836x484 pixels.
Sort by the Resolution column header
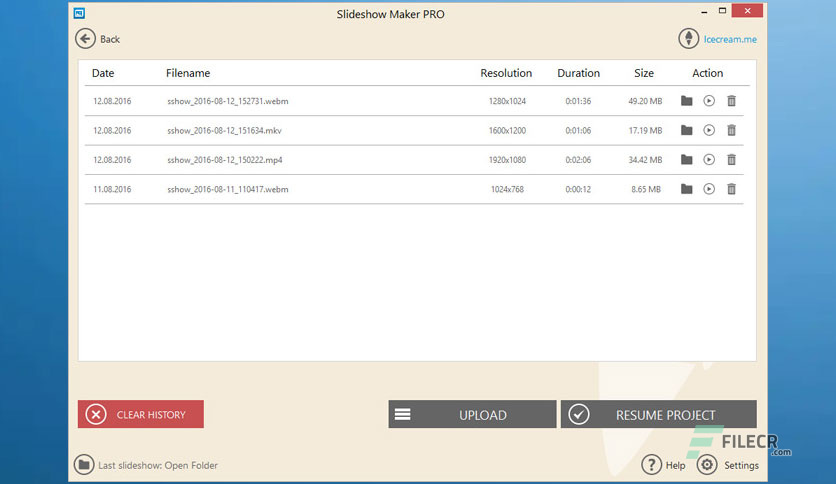[506, 73]
